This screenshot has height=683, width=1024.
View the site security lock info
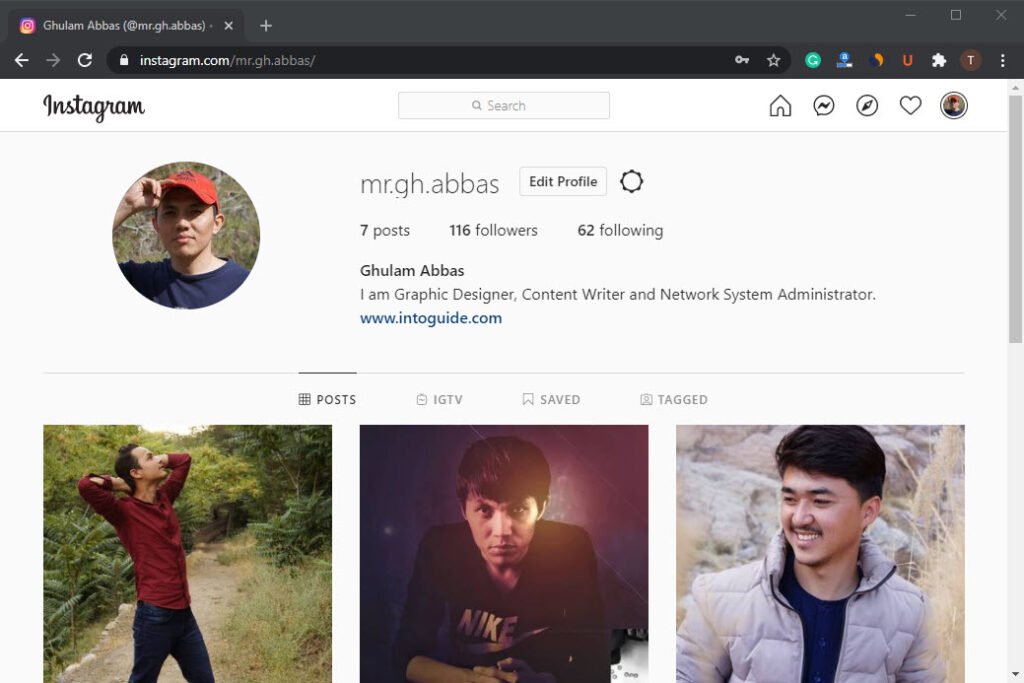click(124, 60)
